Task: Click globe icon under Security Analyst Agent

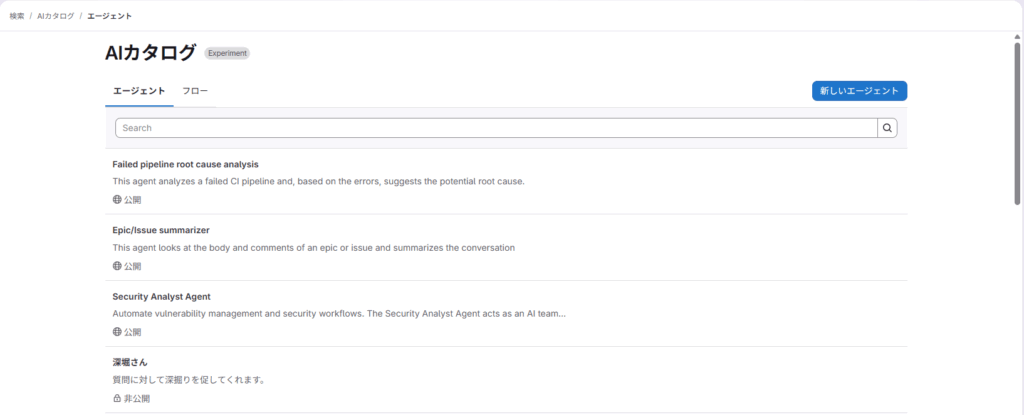Action: [x=117, y=332]
